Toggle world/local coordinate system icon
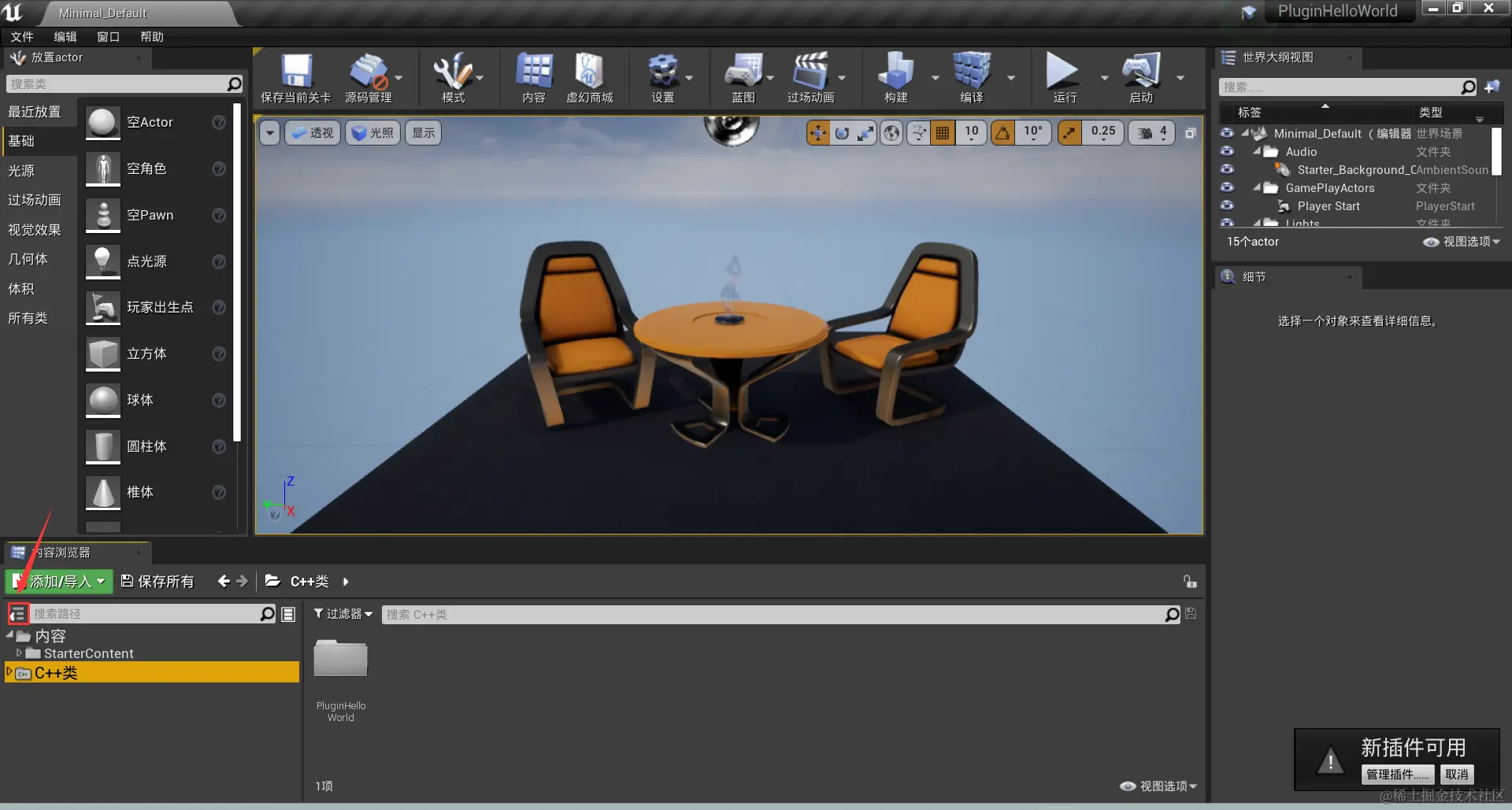The width and height of the screenshot is (1512, 810). tap(891, 133)
